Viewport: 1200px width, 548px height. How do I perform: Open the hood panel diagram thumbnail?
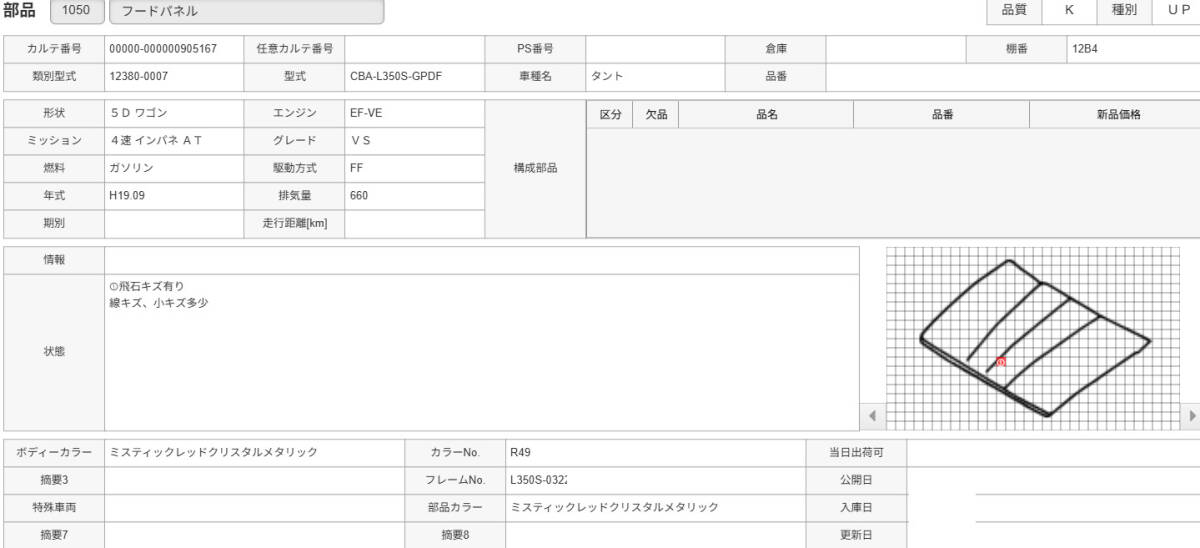1035,338
